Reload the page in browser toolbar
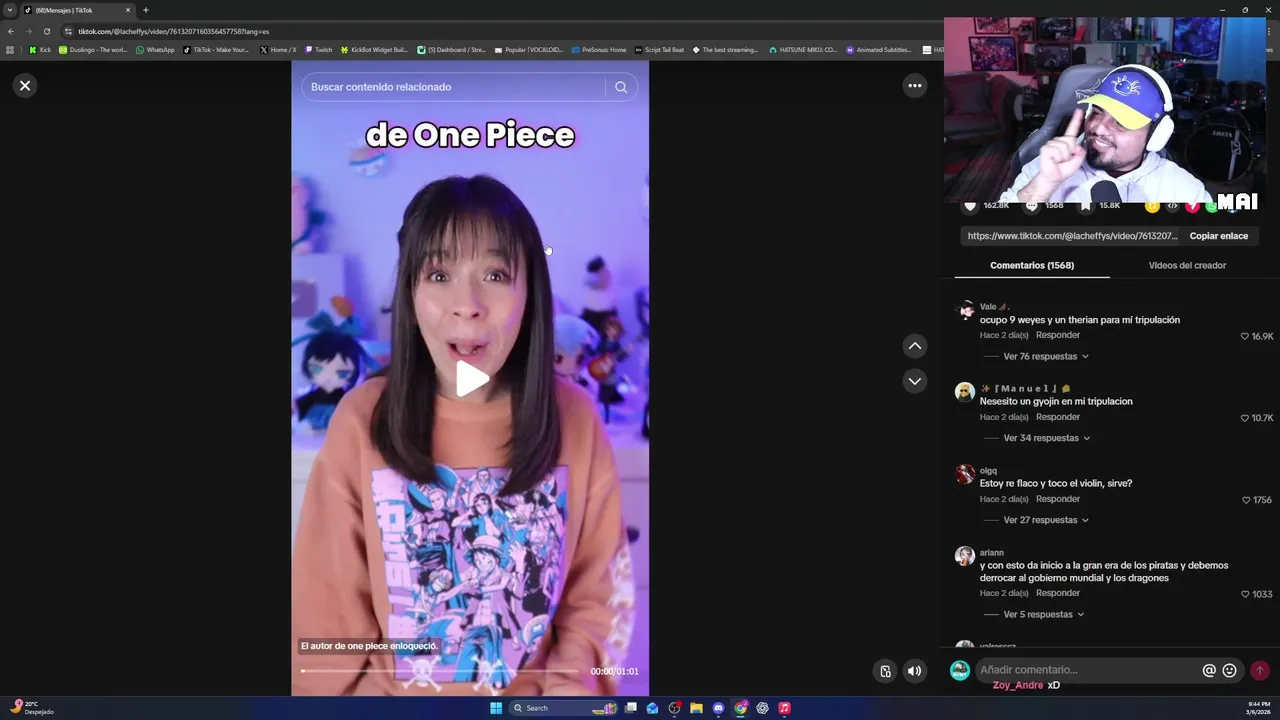This screenshot has width=1280, height=720. point(46,31)
